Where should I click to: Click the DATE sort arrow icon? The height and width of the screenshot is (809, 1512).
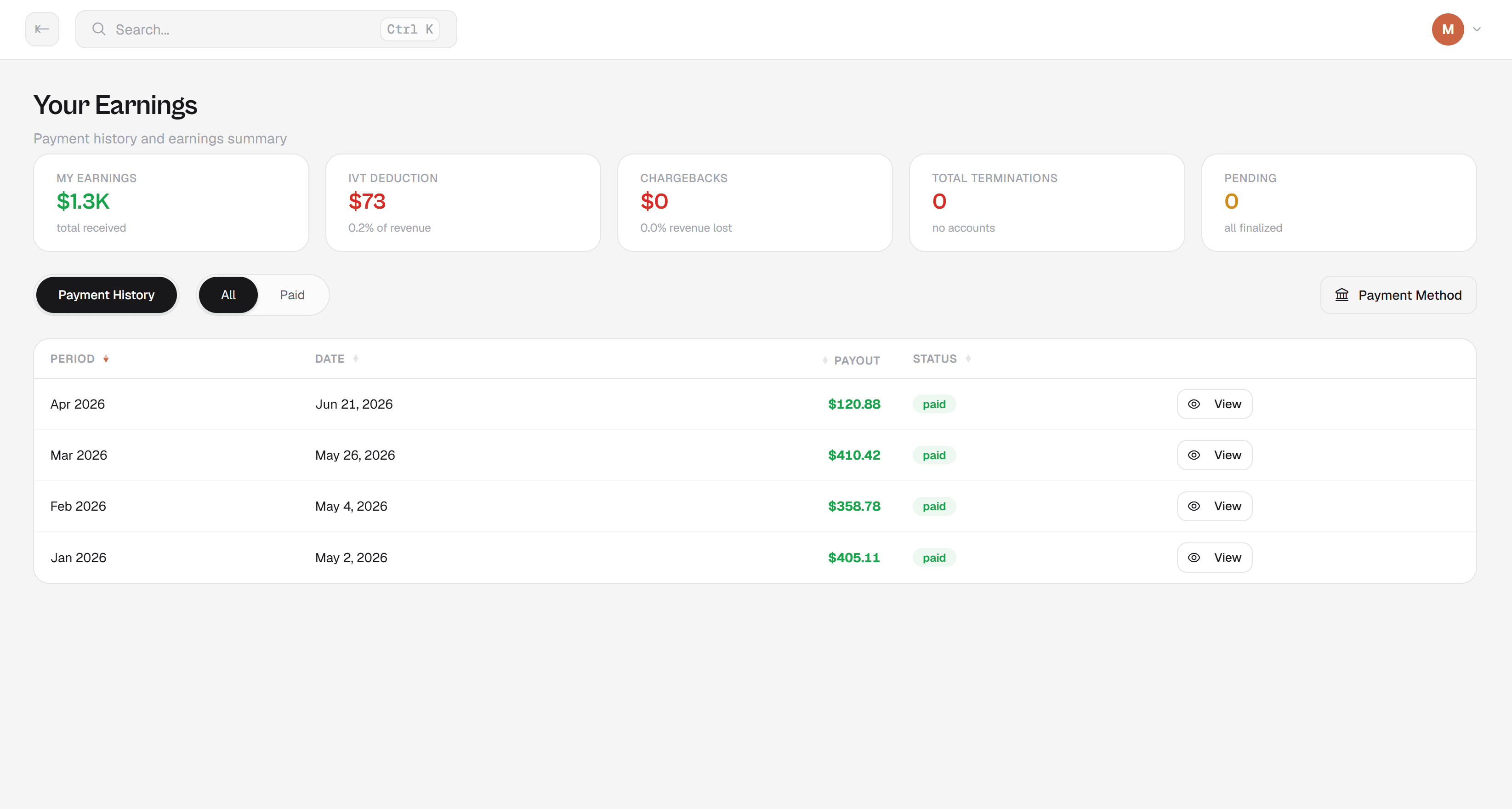(356, 359)
